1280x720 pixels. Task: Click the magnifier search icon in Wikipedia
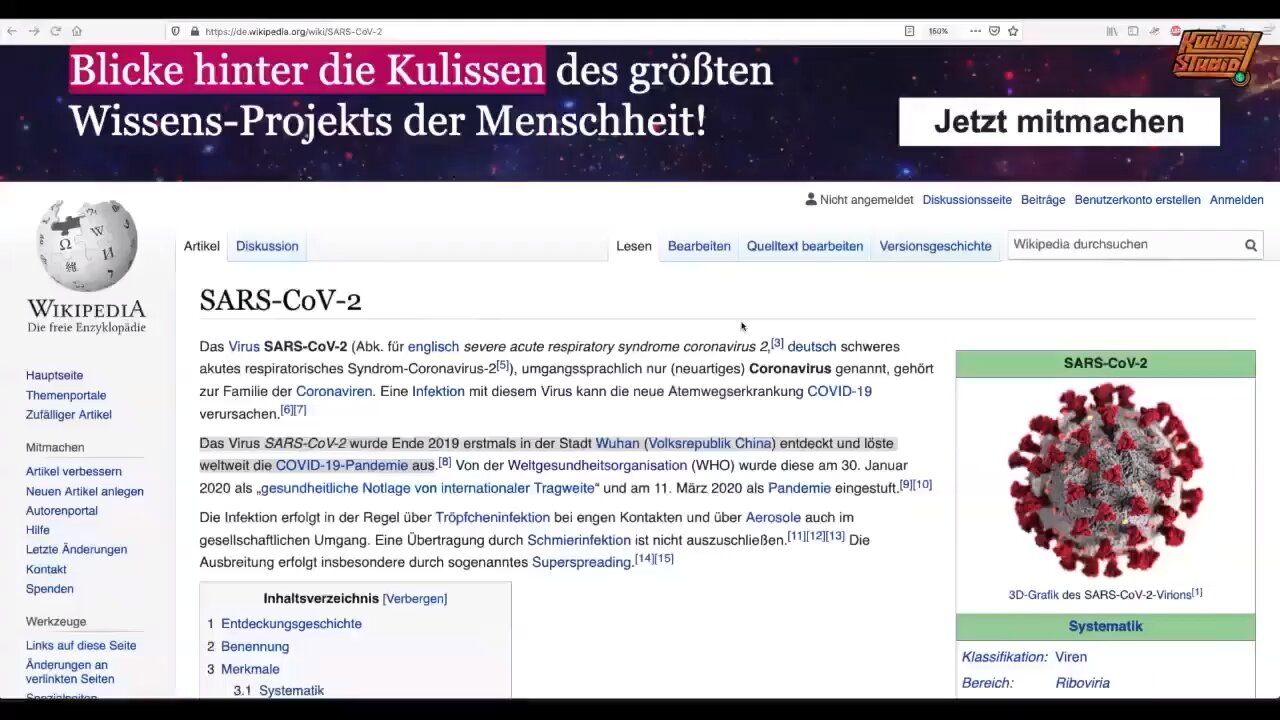pyautogui.click(x=1250, y=245)
